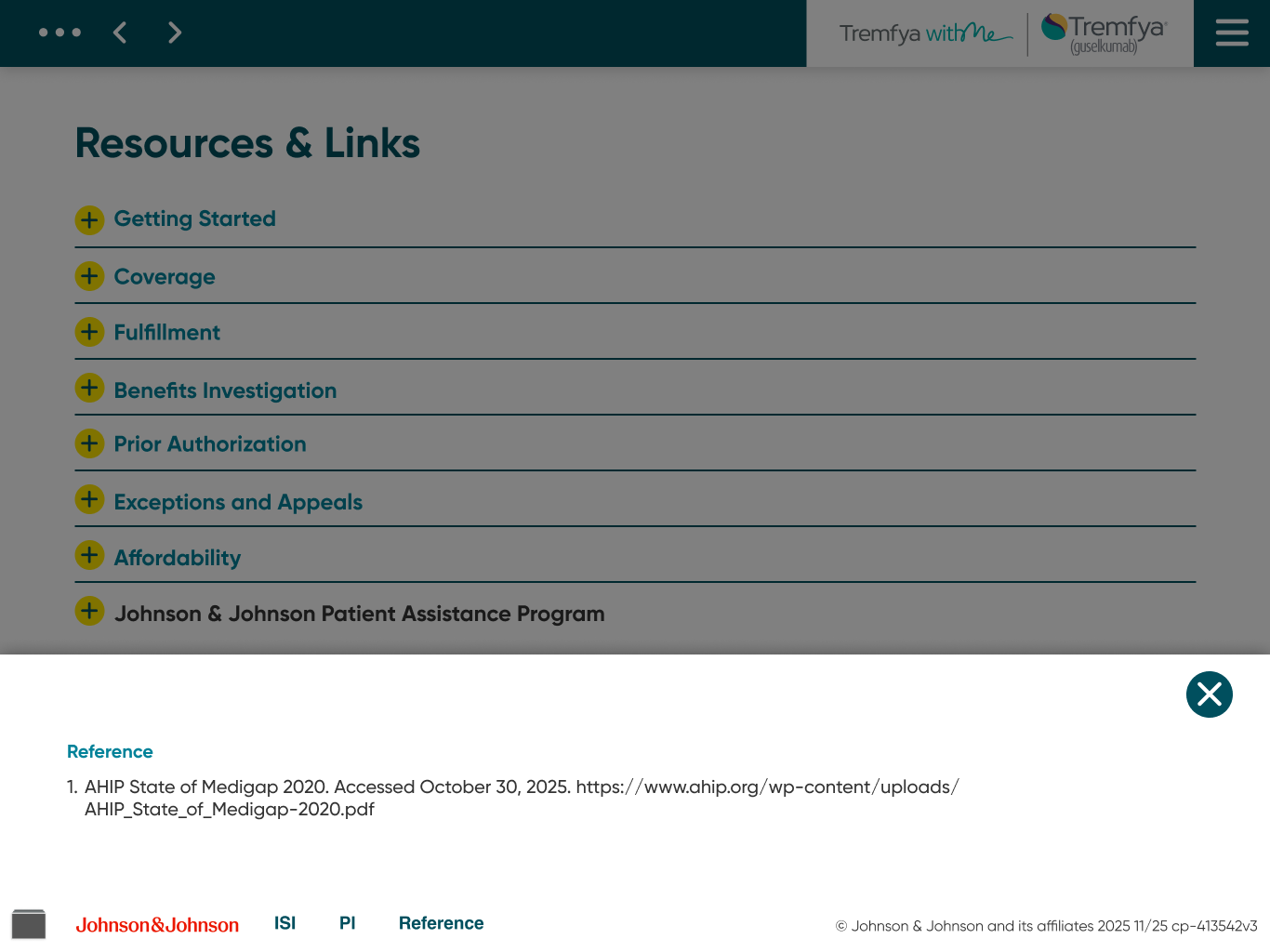This screenshot has height=952, width=1270.
Task: Close the Reference panel with X
Action: [1210, 694]
